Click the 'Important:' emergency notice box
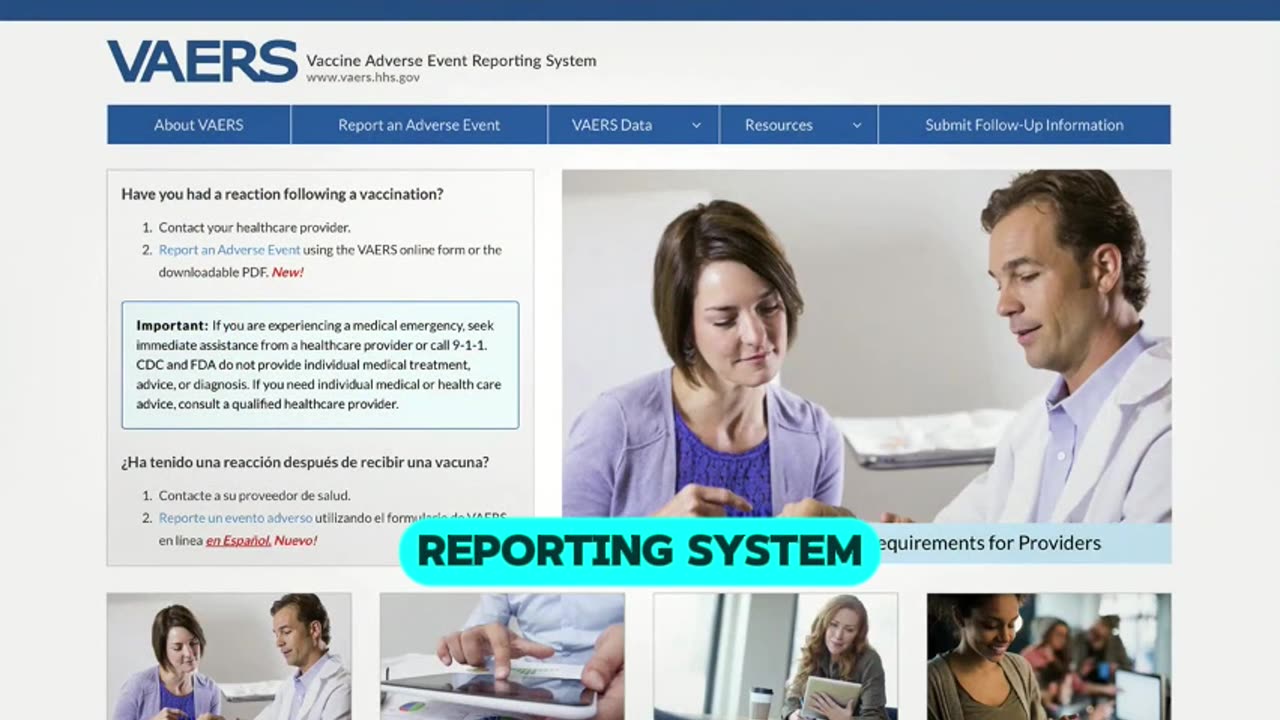This screenshot has width=1280, height=720. 320,365
